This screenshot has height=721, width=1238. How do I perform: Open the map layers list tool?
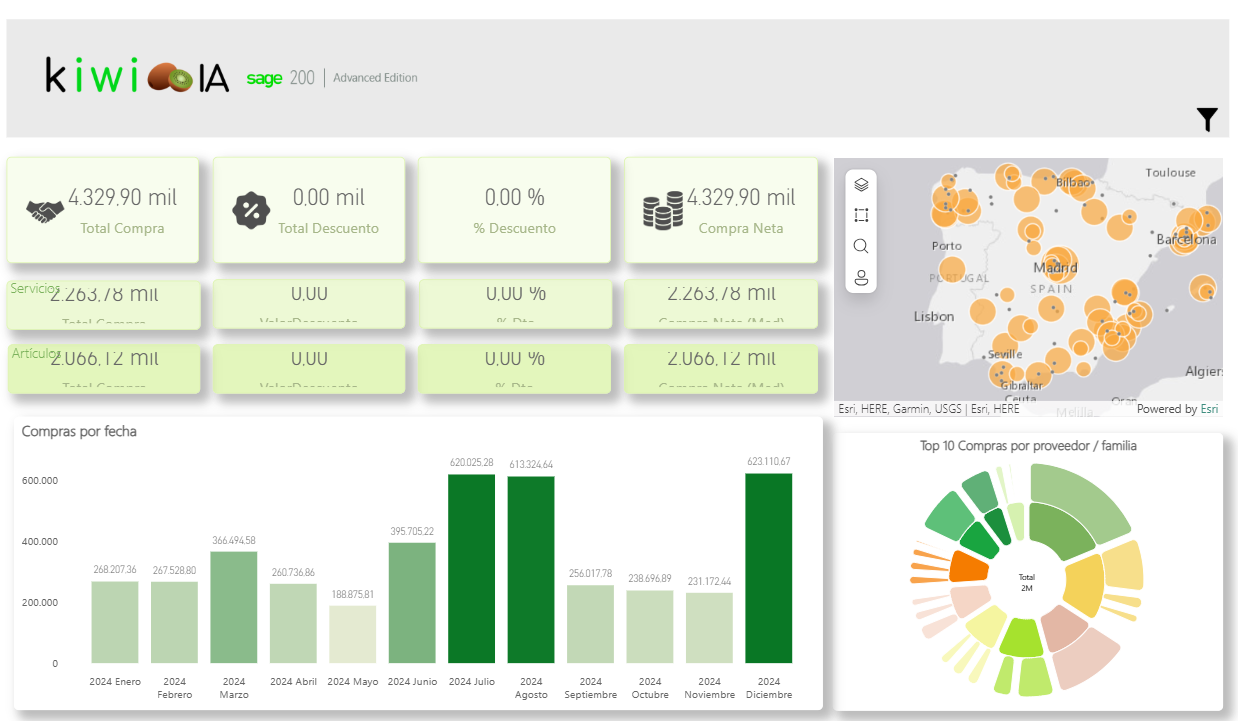pyautogui.click(x=861, y=185)
